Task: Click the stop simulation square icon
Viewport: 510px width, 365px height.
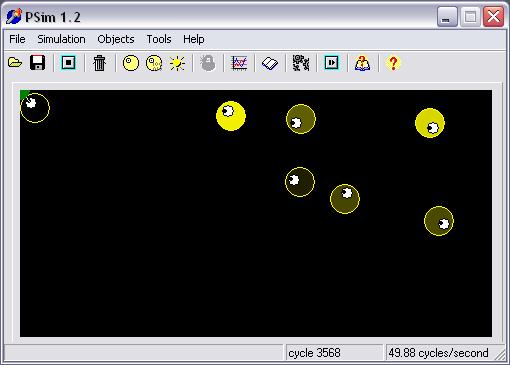Action: pyautogui.click(x=68, y=63)
